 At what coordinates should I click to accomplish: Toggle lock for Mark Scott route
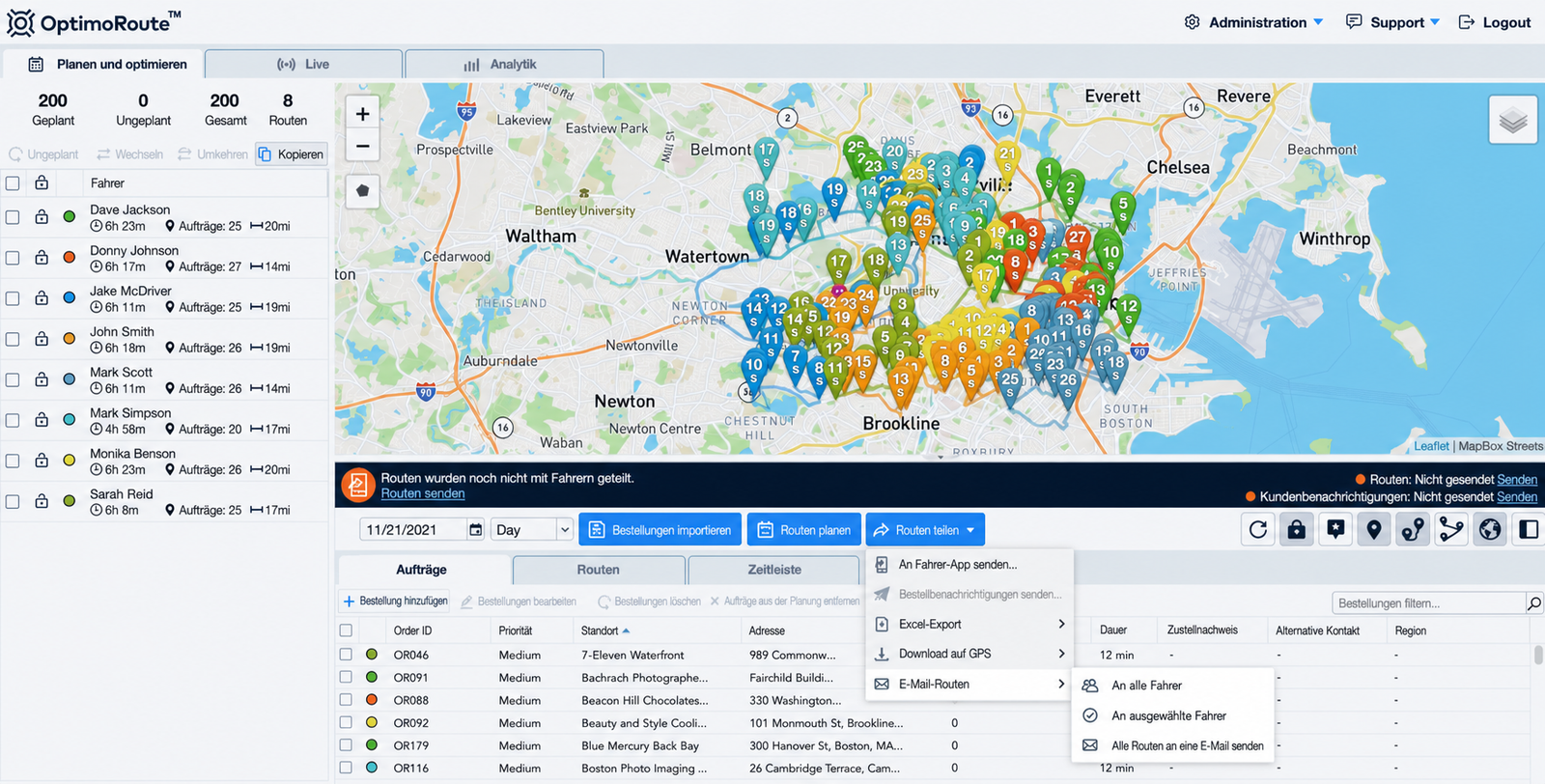[42, 379]
